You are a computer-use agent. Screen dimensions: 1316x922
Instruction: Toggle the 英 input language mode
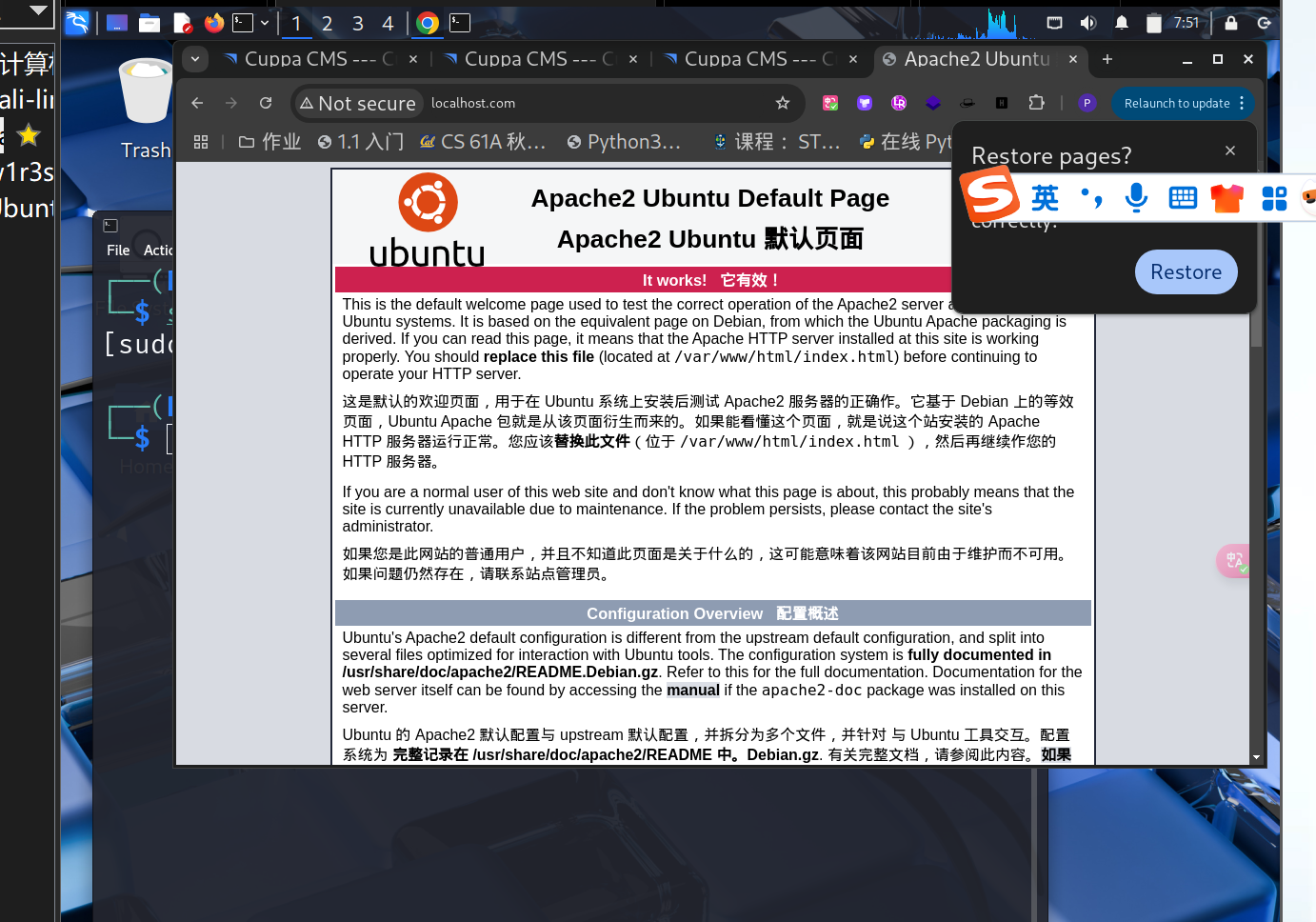1045,197
